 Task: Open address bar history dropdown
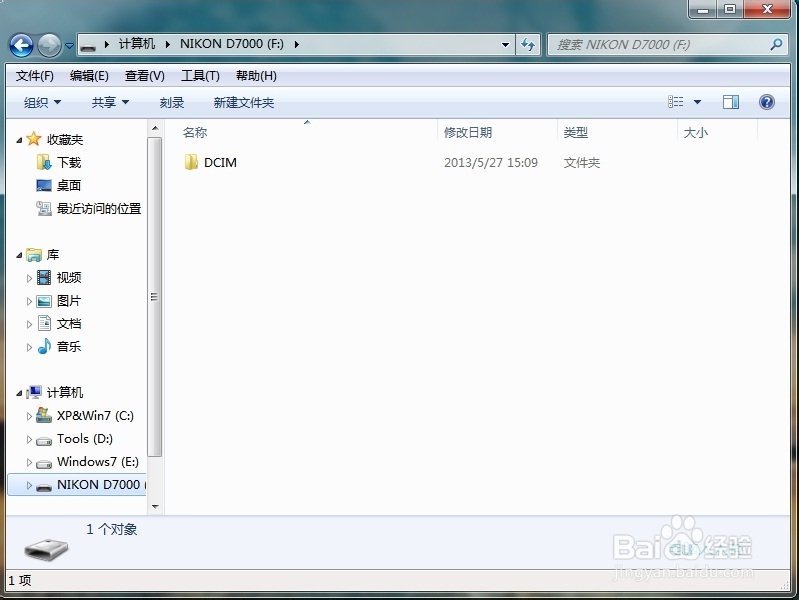coord(505,45)
